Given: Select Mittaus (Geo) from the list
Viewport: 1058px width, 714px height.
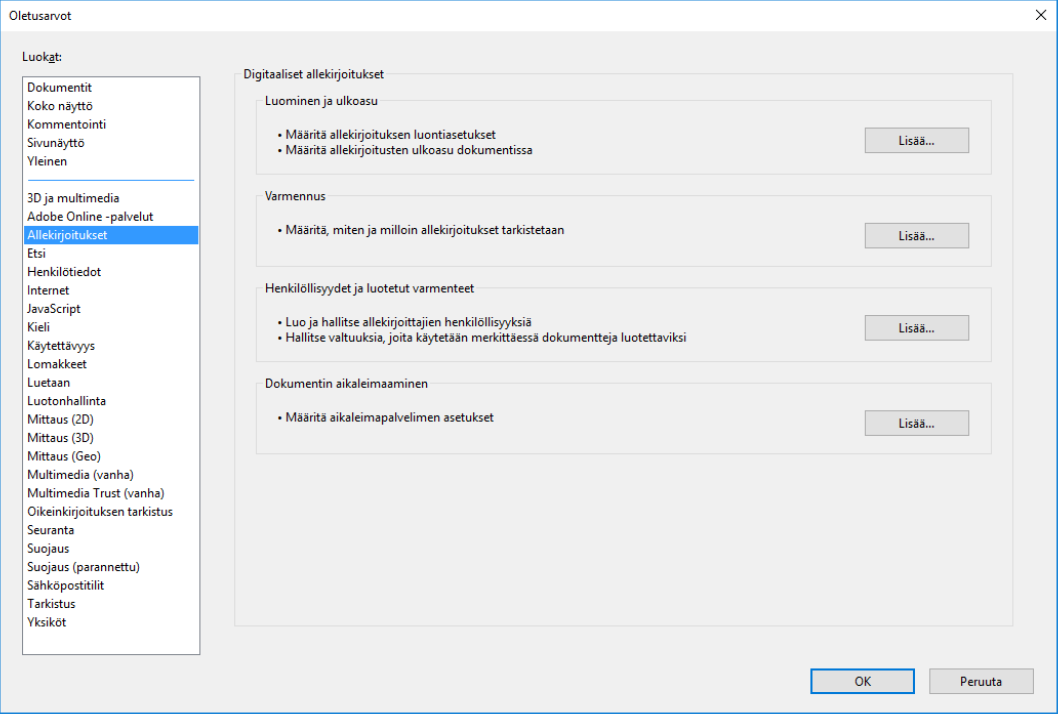Looking at the screenshot, I should tap(64, 456).
